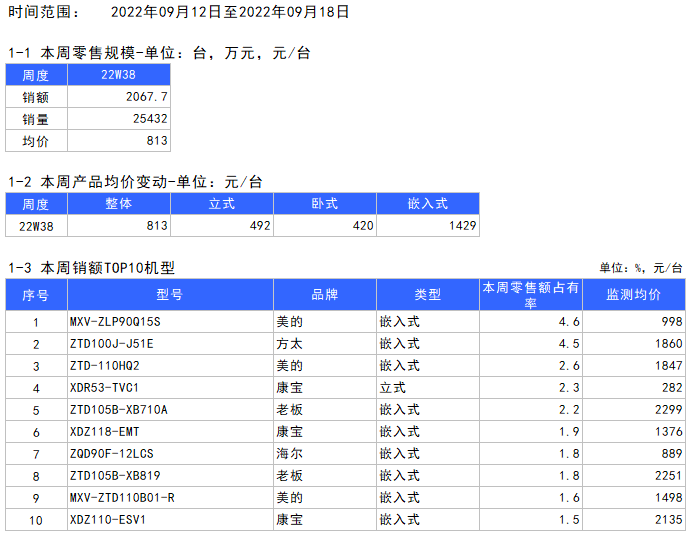This screenshot has width=690, height=537.
Task: Click model ZTD100J-J51E
Action: 111,344
